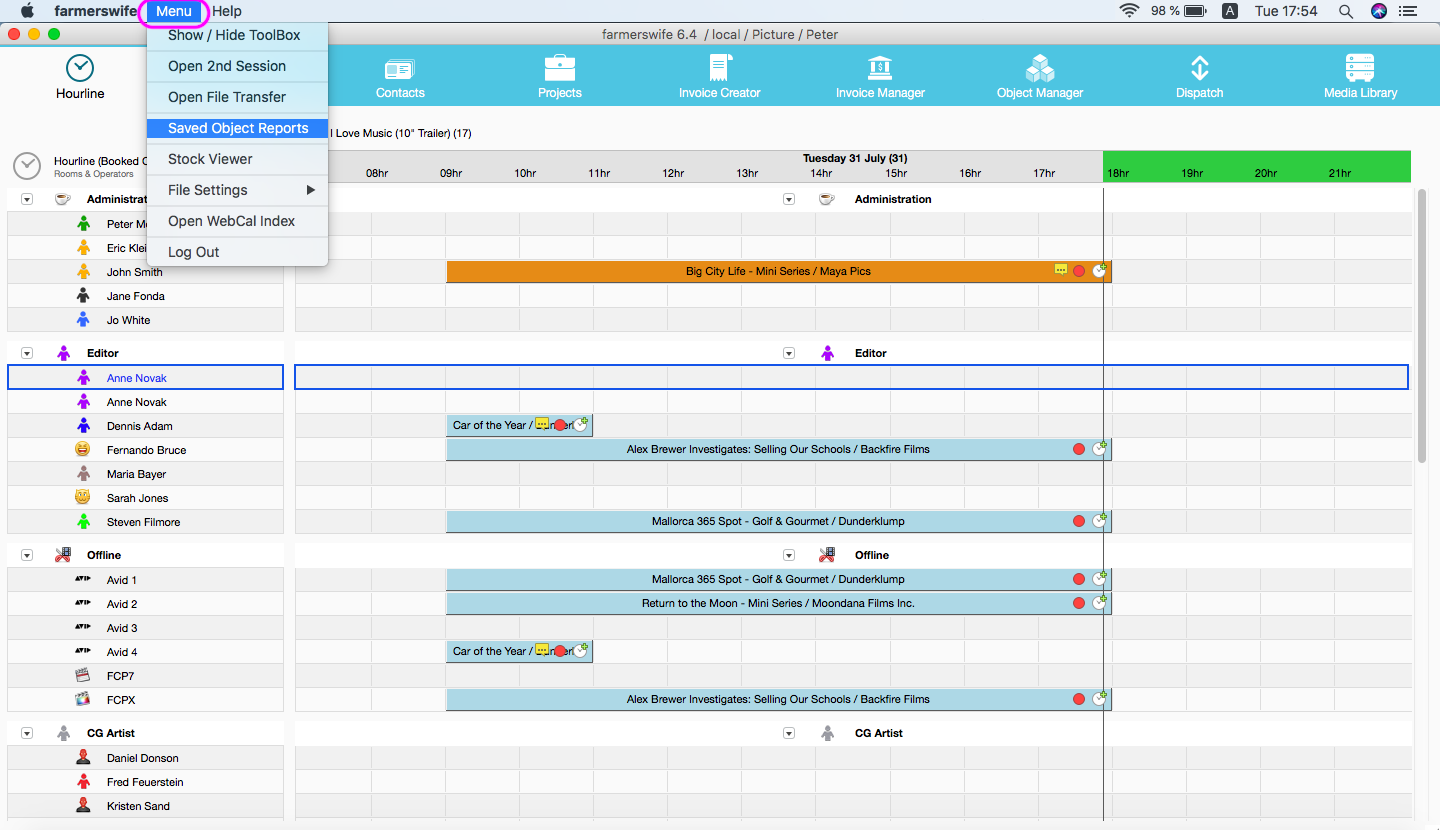The width and height of the screenshot is (1440, 830).
Task: Open Avid 4 Car of the Year booking
Action: [x=519, y=652]
